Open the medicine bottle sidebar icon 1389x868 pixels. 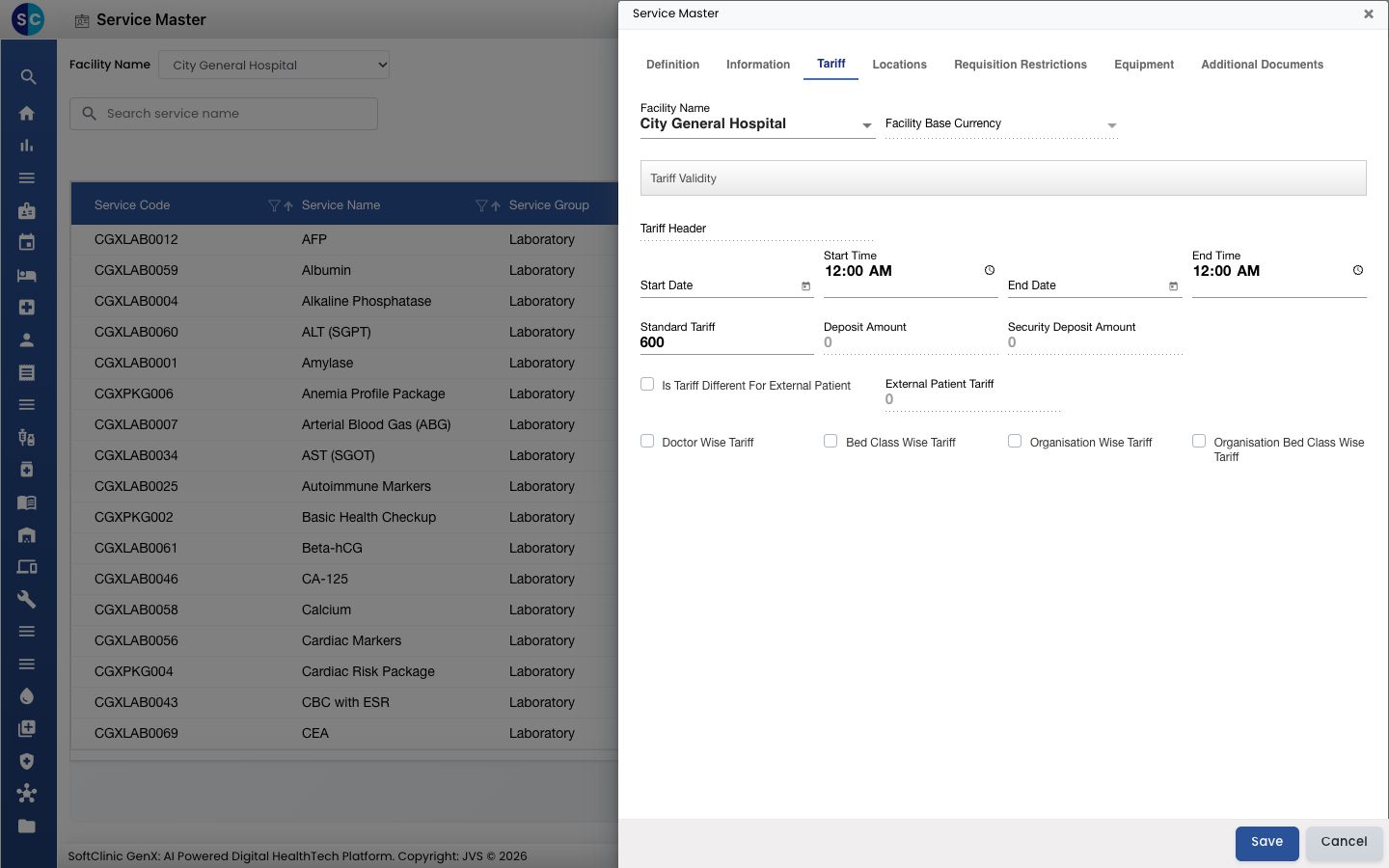(x=27, y=470)
